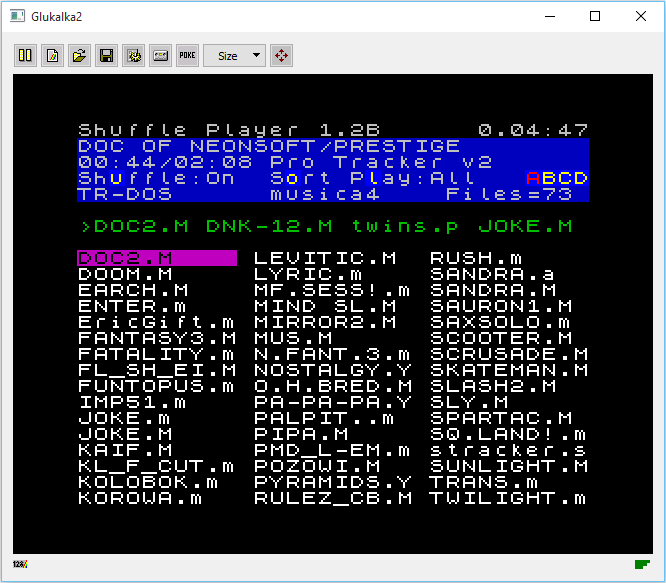Click the green indicator in status bar

pos(642,564)
